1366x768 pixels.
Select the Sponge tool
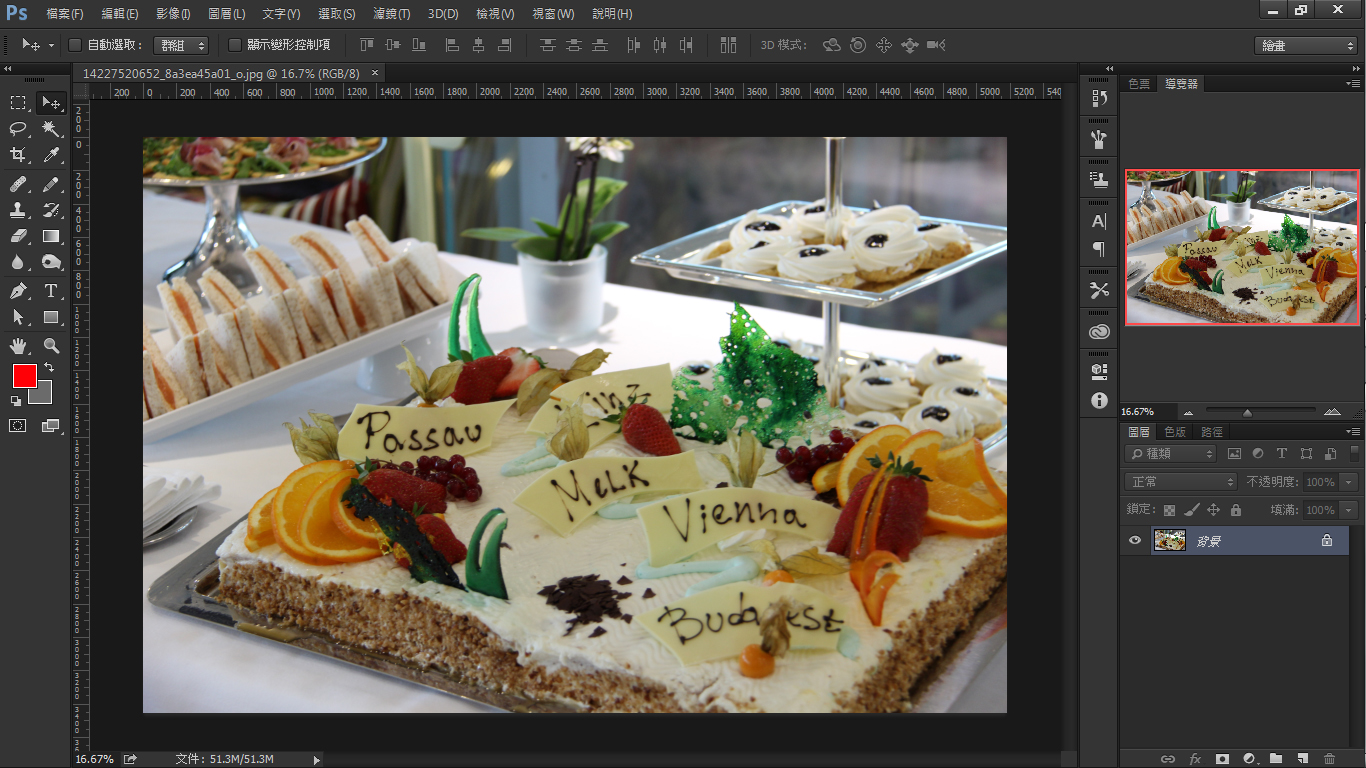click(x=51, y=262)
